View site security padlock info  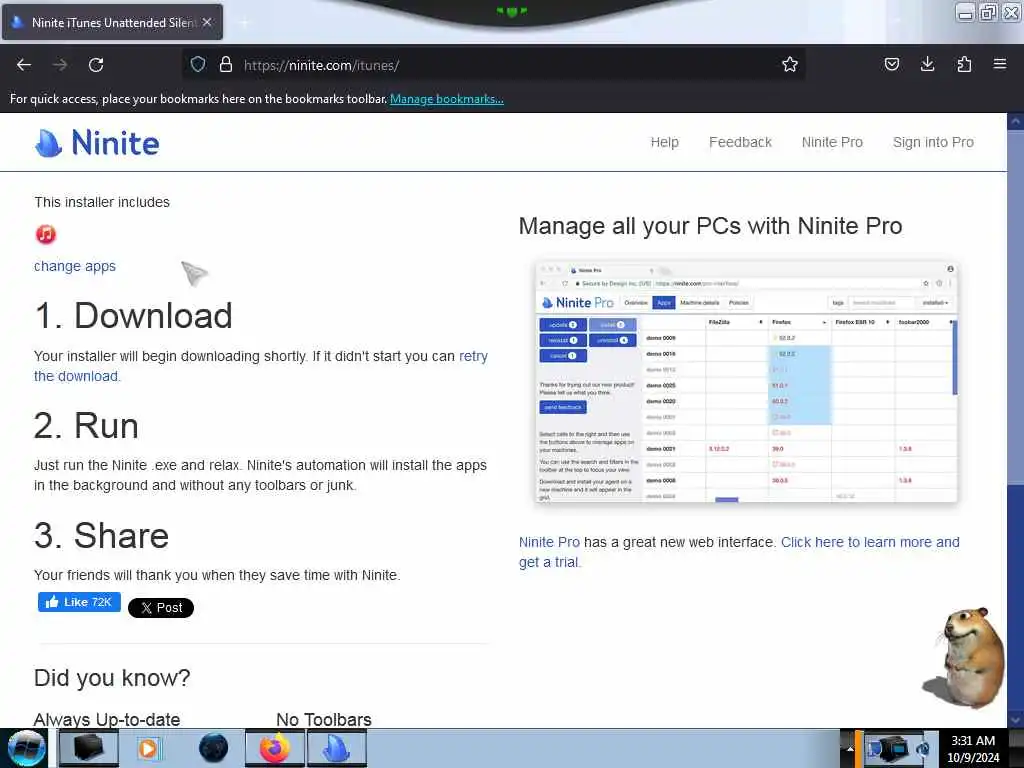coord(226,64)
